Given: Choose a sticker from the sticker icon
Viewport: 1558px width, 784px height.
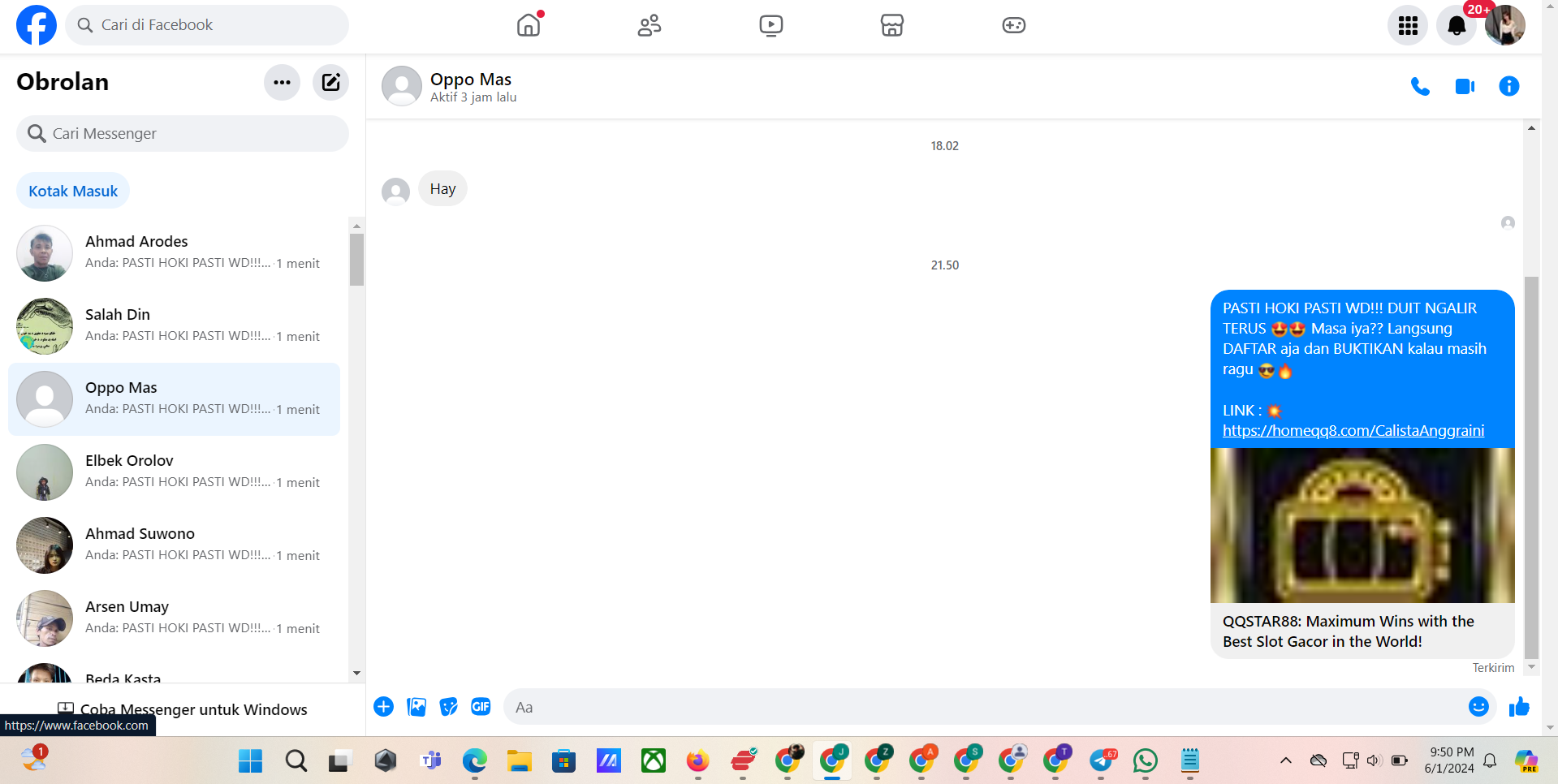Looking at the screenshot, I should point(449,707).
